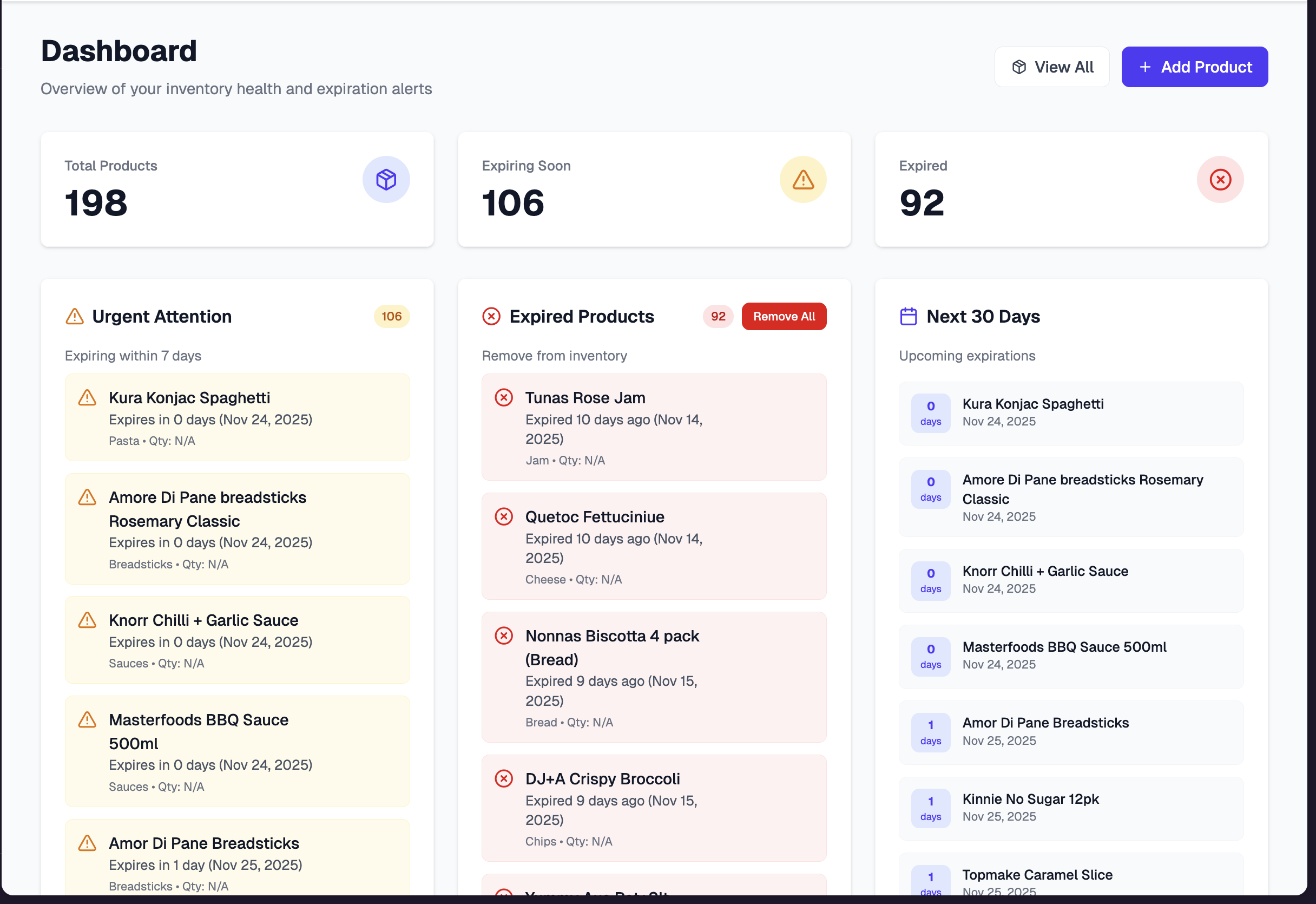The width and height of the screenshot is (1316, 904).
Task: Click the Urgent Attention section heading
Action: (162, 316)
